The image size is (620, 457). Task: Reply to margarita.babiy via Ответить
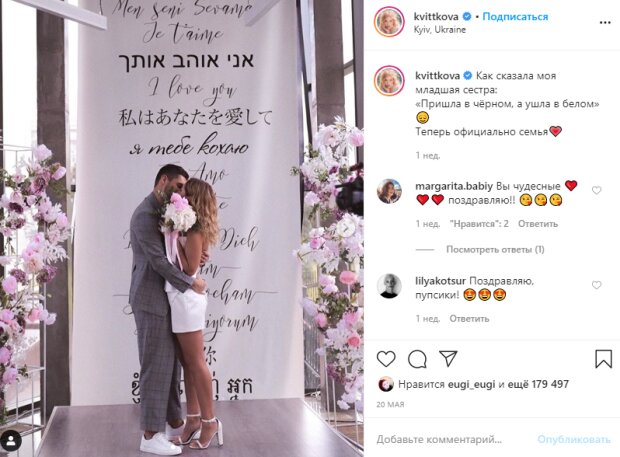[538, 224]
